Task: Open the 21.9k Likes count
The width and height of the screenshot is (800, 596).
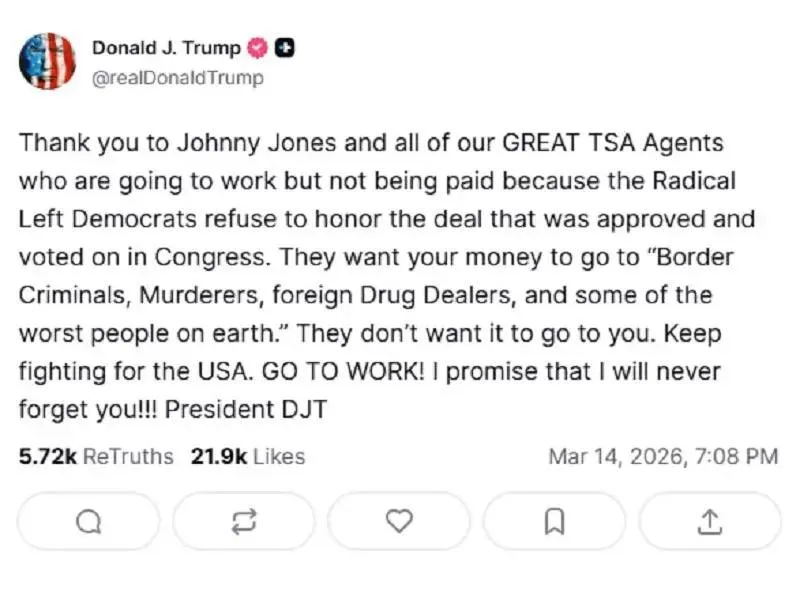Action: coord(245,456)
